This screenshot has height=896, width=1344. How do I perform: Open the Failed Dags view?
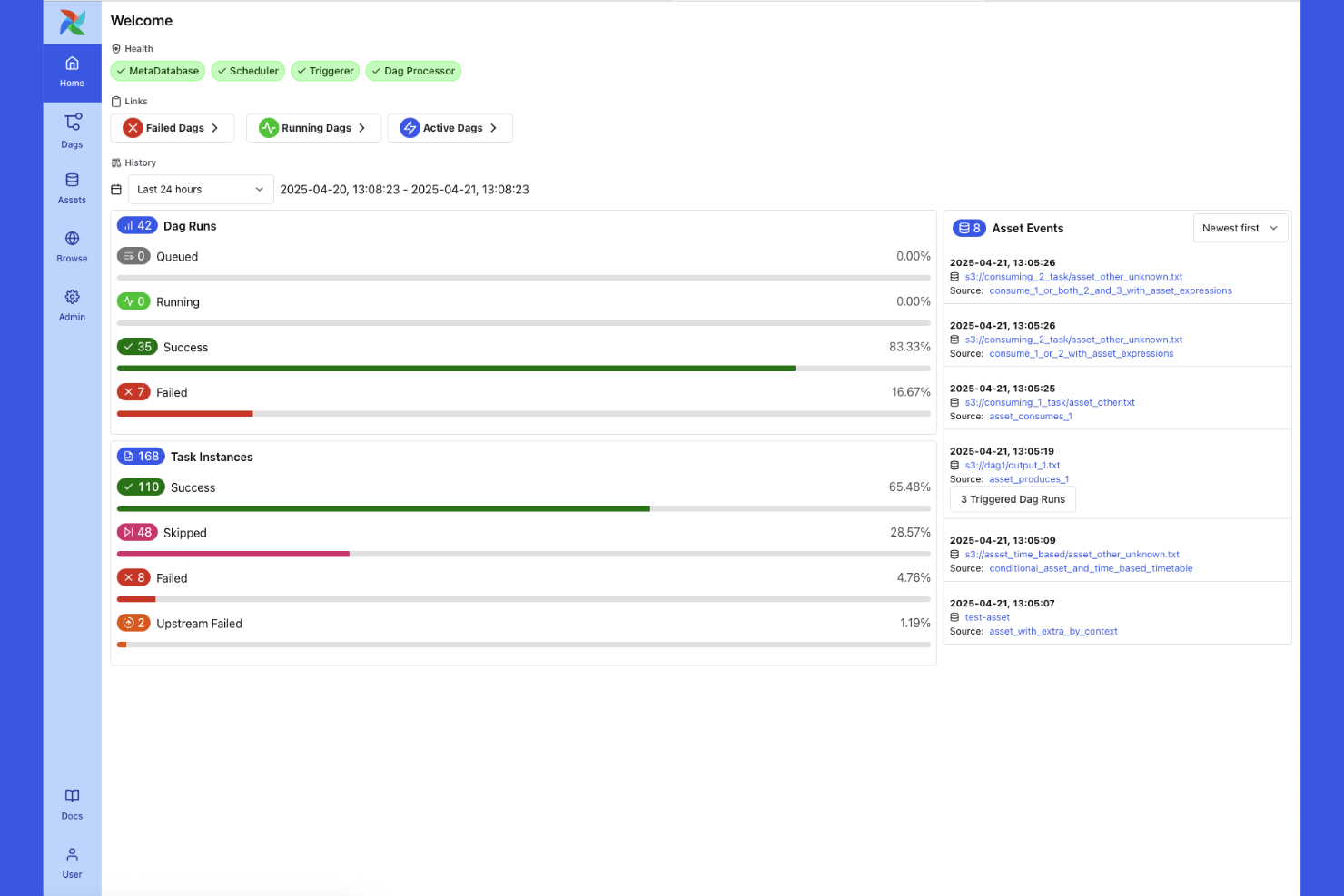172,127
